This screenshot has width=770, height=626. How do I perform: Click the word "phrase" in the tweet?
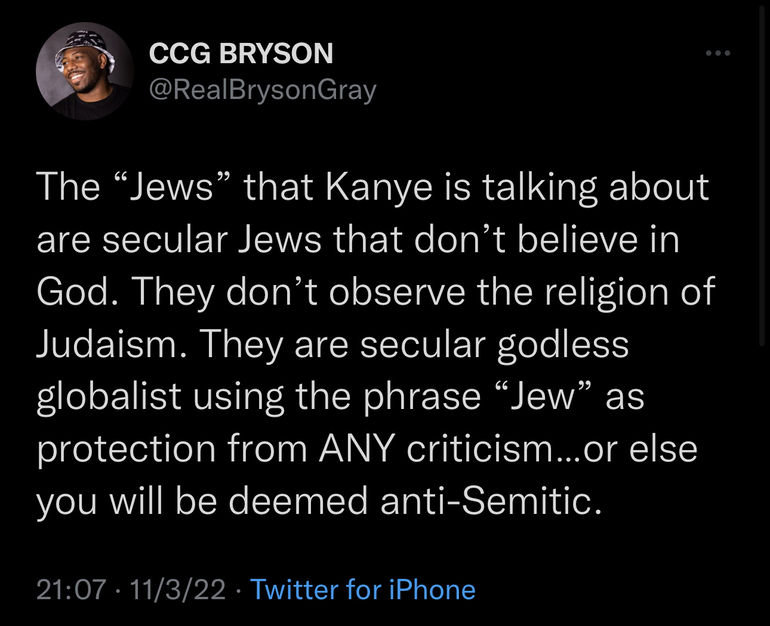pyautogui.click(x=398, y=397)
